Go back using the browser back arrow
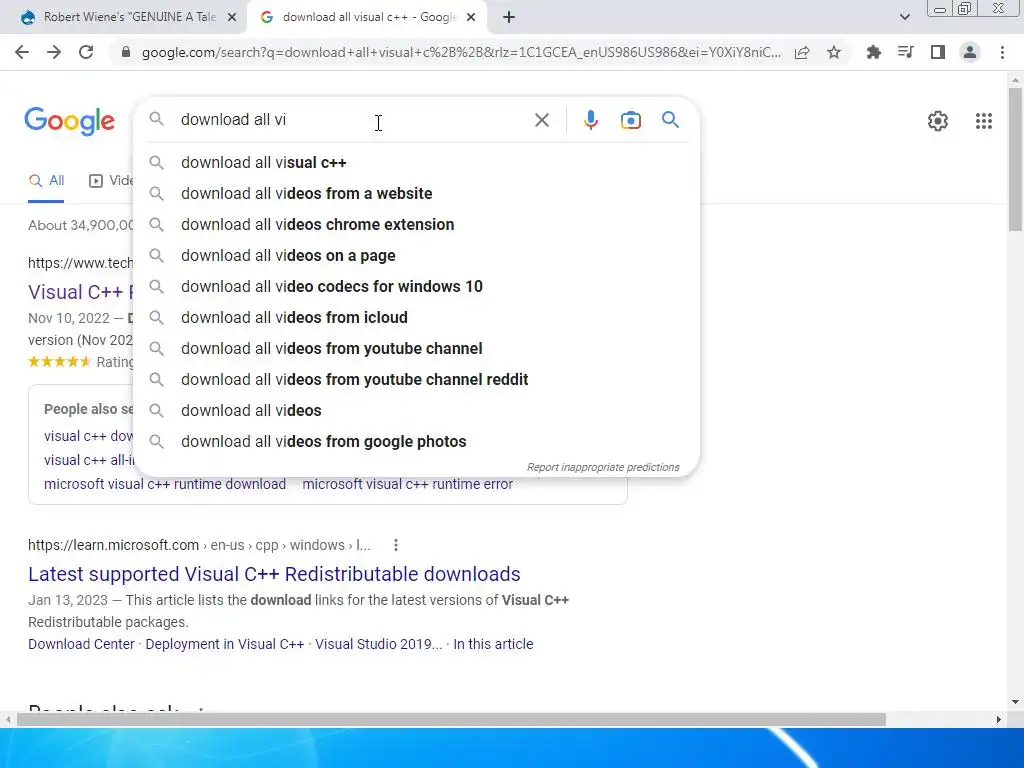The width and height of the screenshot is (1024, 768). [x=22, y=52]
